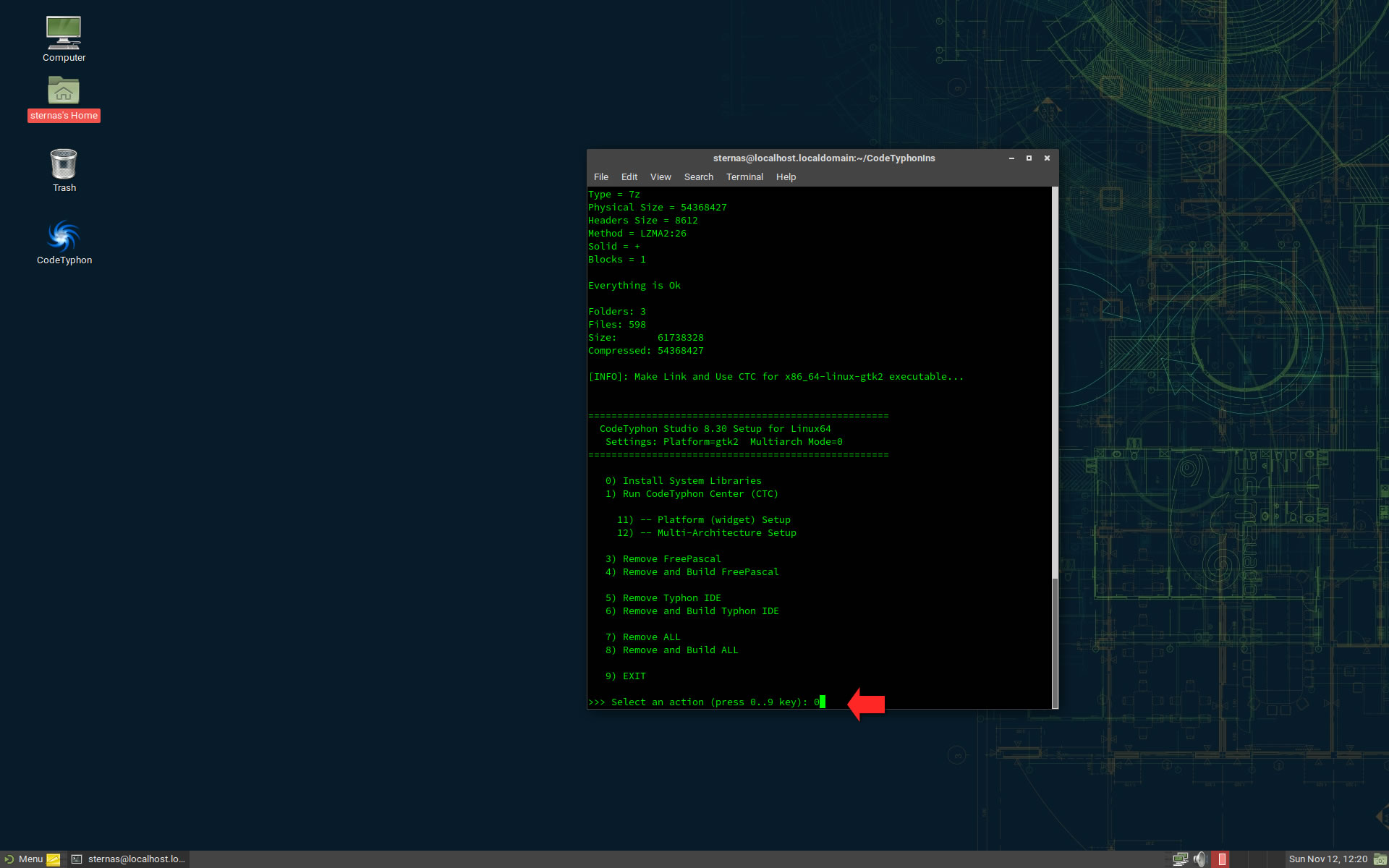Click the "12) -- Multi-Architecture Setup" line
Image resolution: width=1389 pixels, height=868 pixels.
[x=706, y=533]
